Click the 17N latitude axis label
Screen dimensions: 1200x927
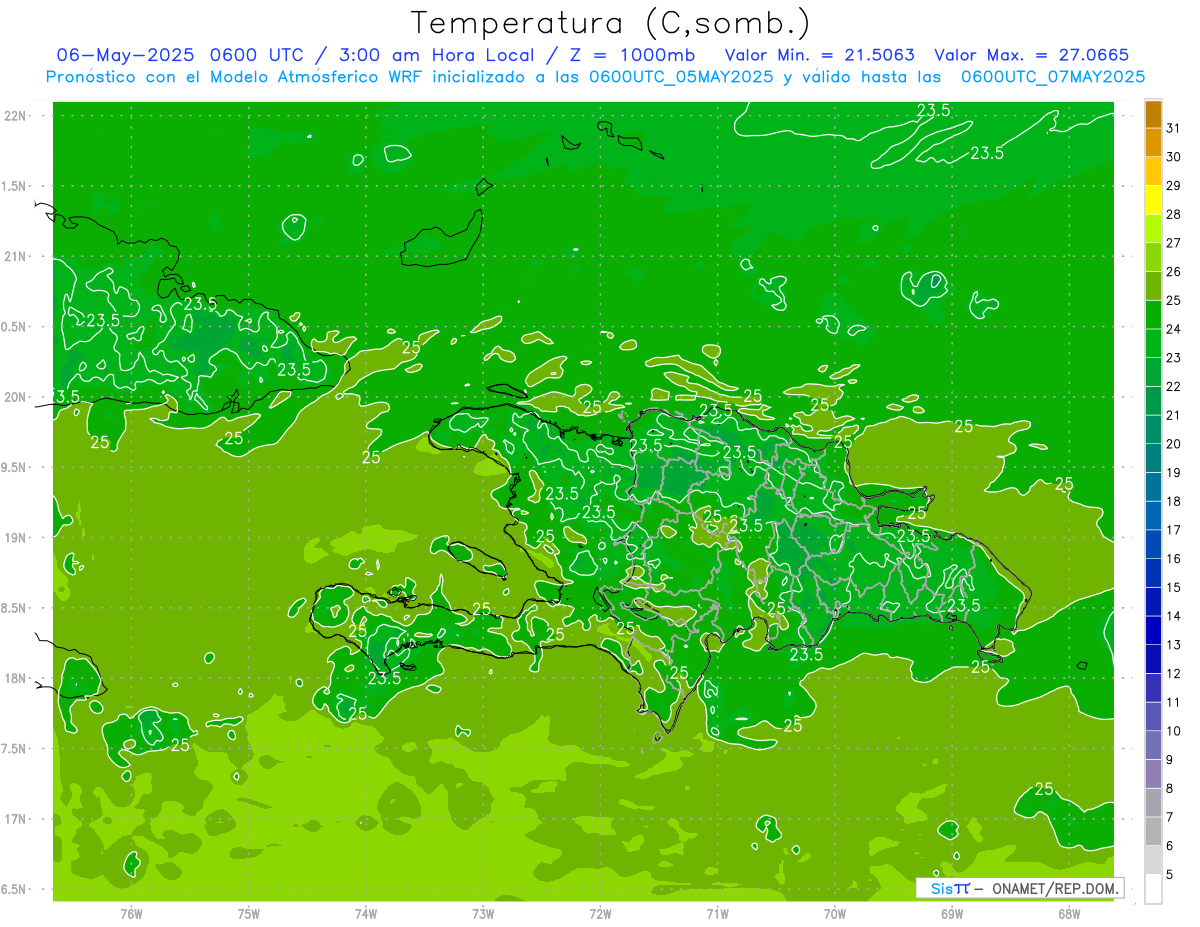(x=15, y=819)
